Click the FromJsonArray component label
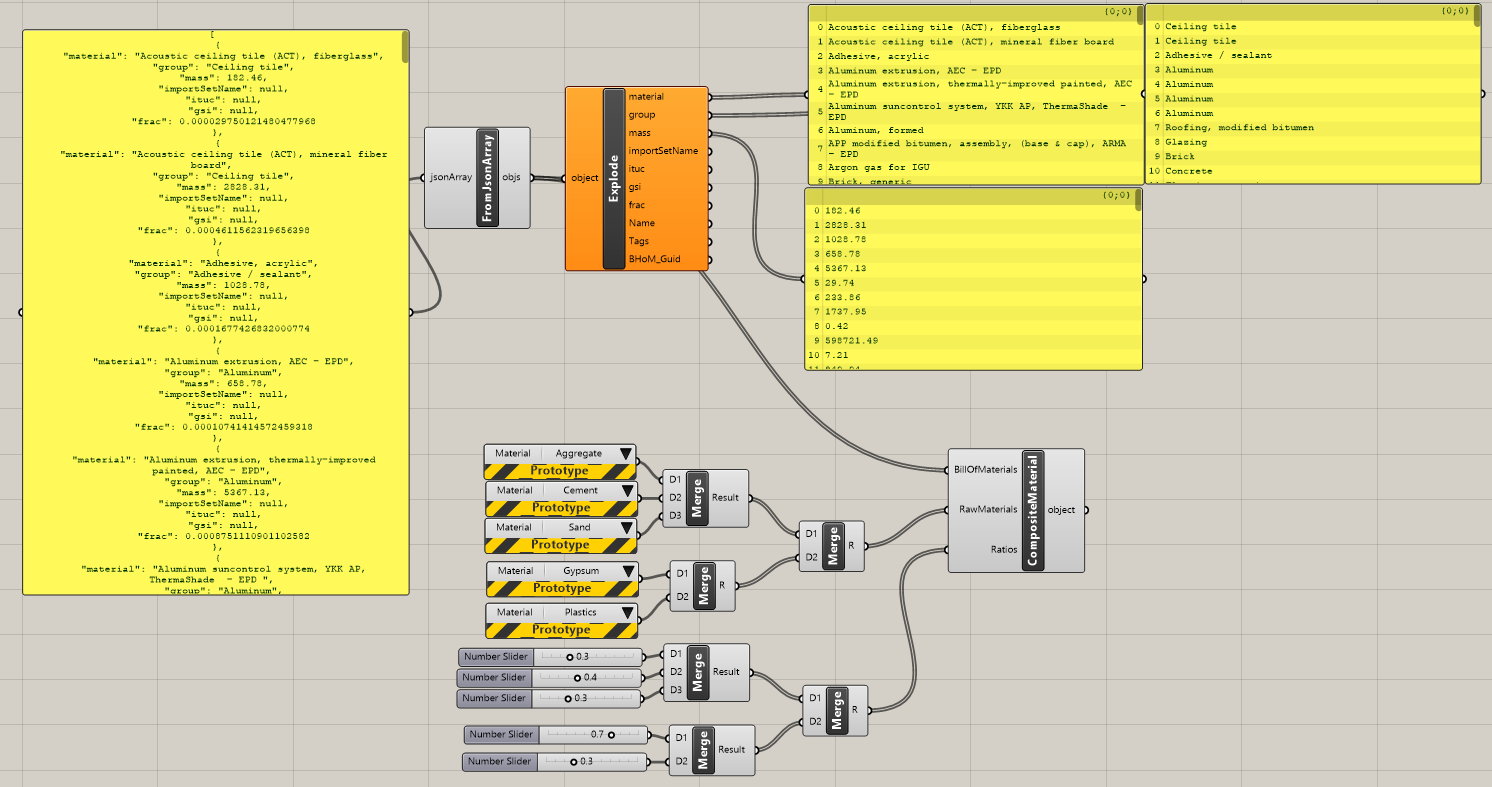The image size is (1492, 787). [488, 178]
